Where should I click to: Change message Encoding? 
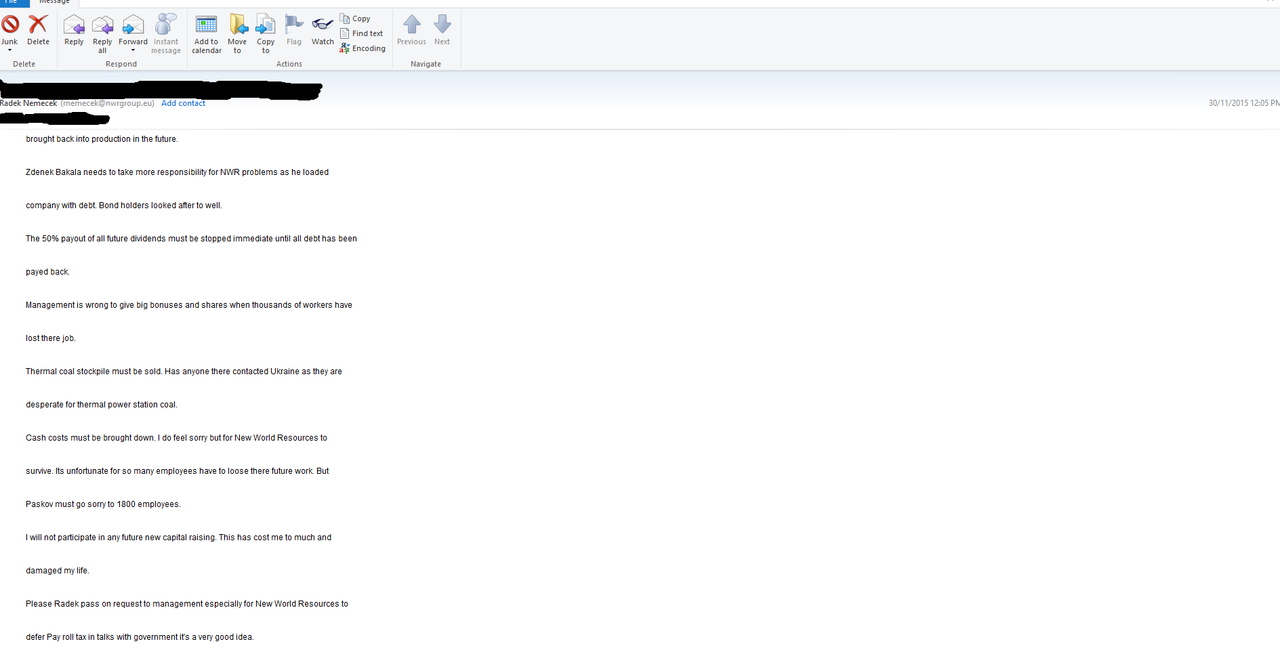(x=363, y=48)
